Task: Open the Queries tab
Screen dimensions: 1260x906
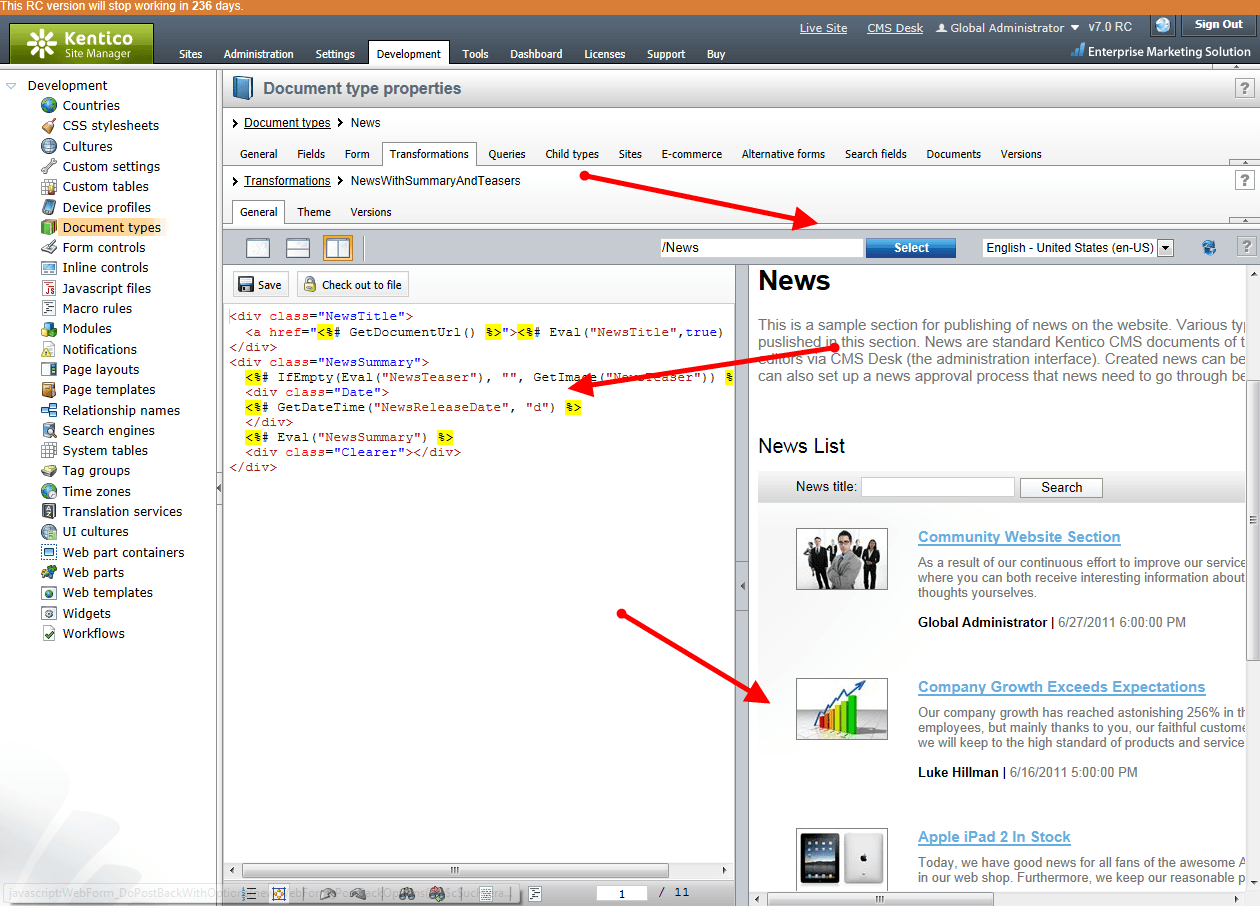Action: coord(507,154)
